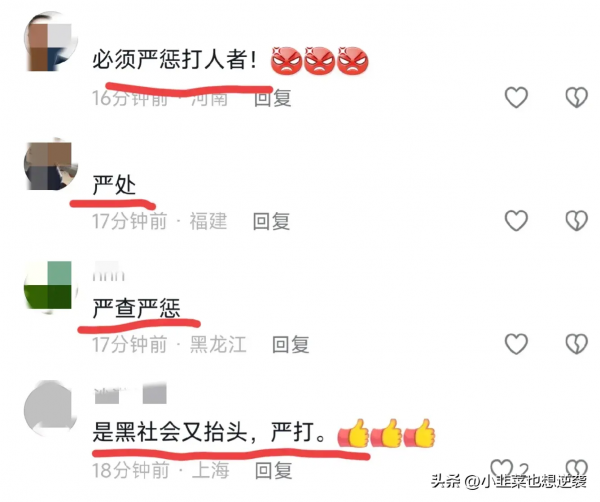Dislike the 必须严惩打人者 comment
Screen dimensions: 600x502
click(577, 97)
